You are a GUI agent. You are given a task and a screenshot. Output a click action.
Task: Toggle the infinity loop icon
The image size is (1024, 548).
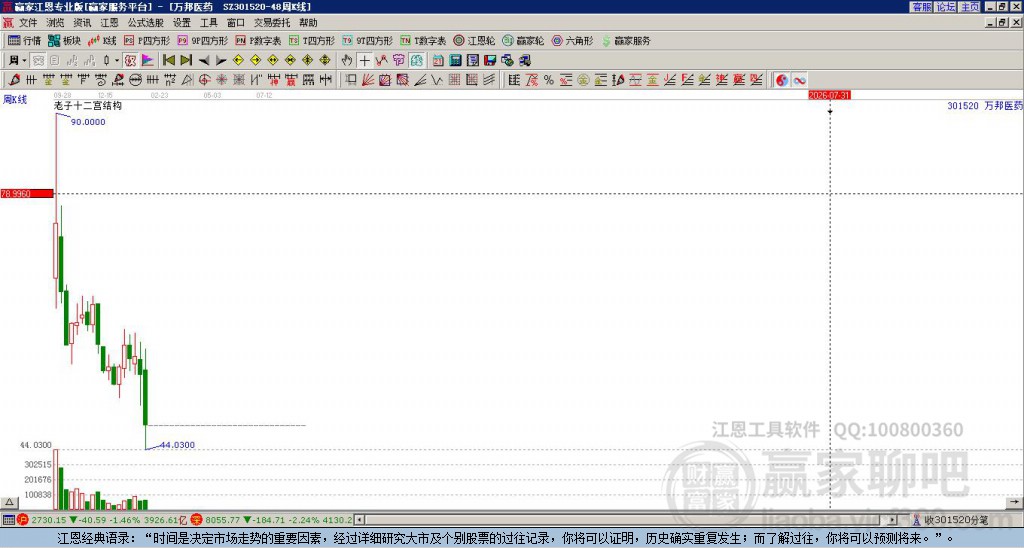tap(799, 80)
